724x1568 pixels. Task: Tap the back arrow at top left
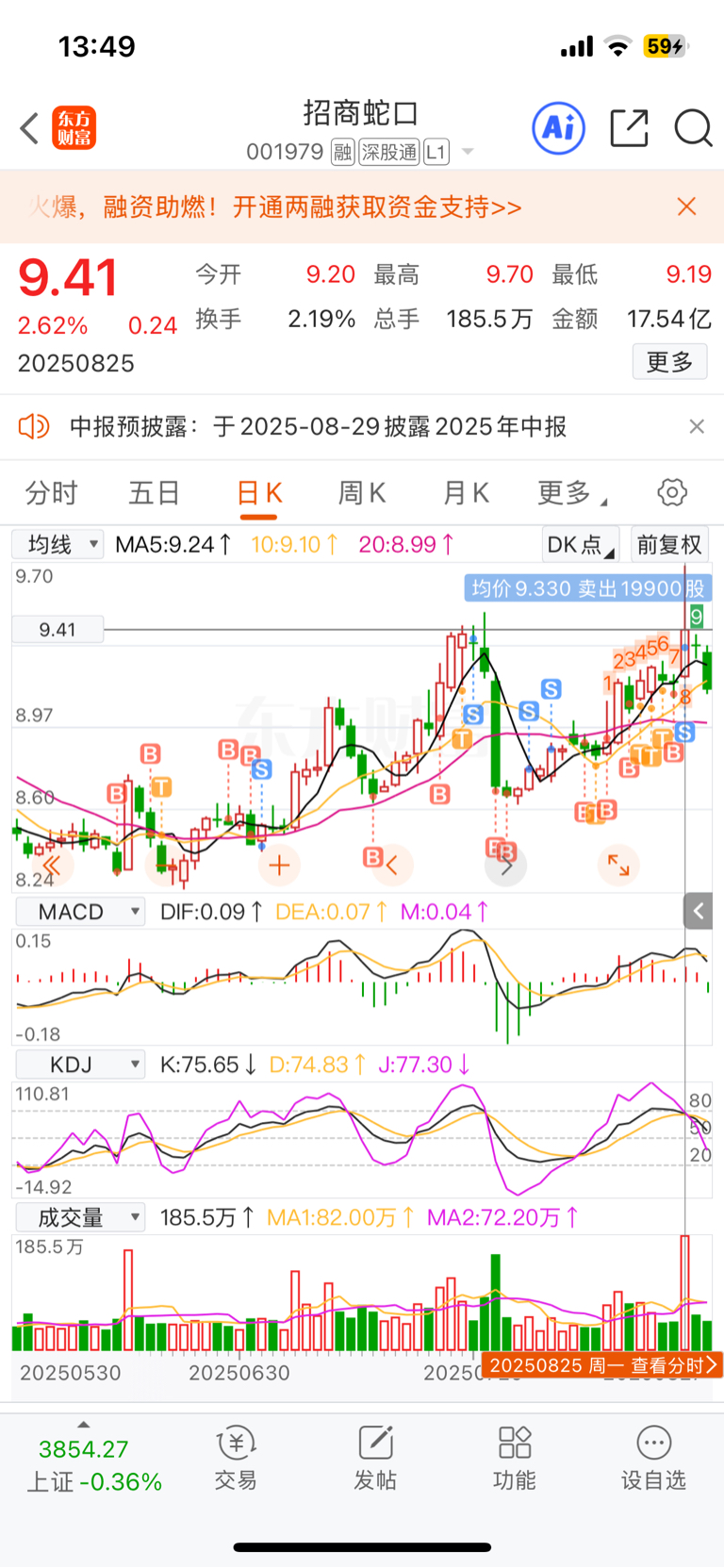pyautogui.click(x=29, y=128)
